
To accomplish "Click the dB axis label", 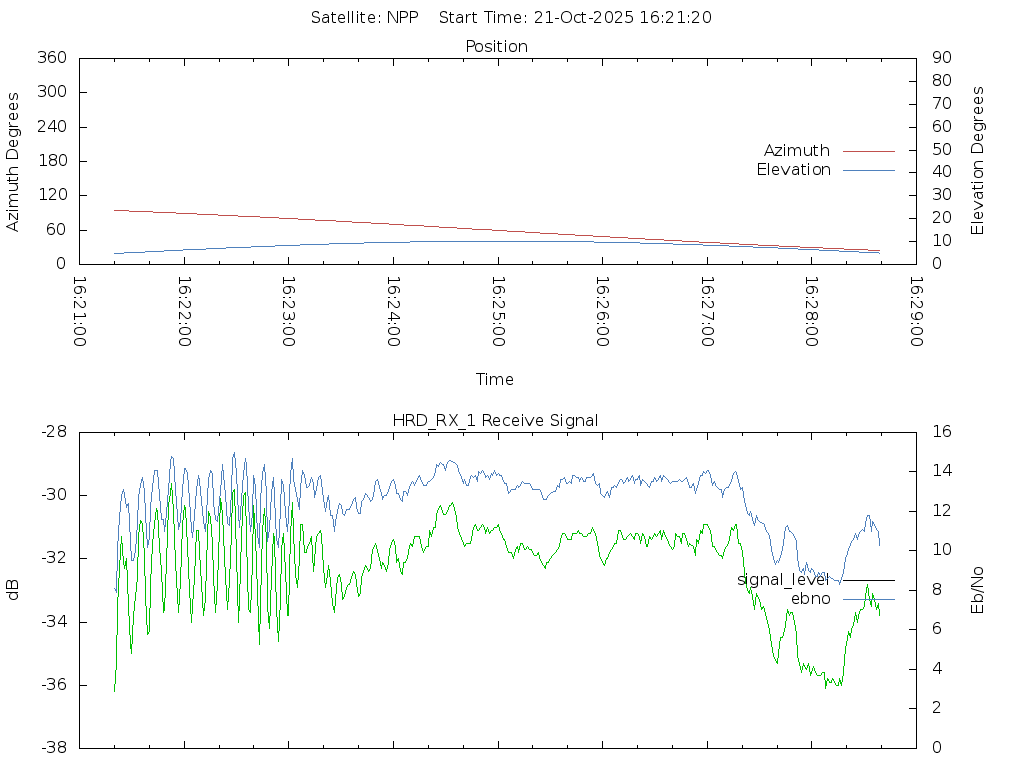I will tap(13, 589).
